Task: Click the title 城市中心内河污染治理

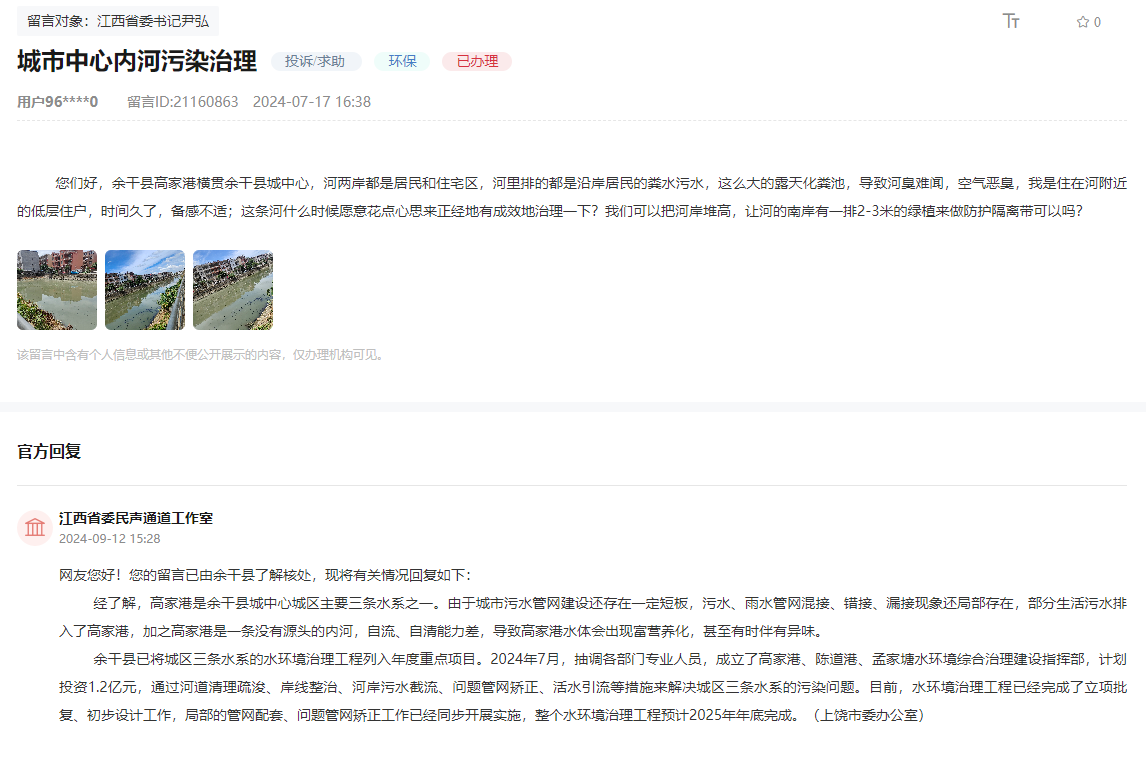Action: tap(137, 61)
